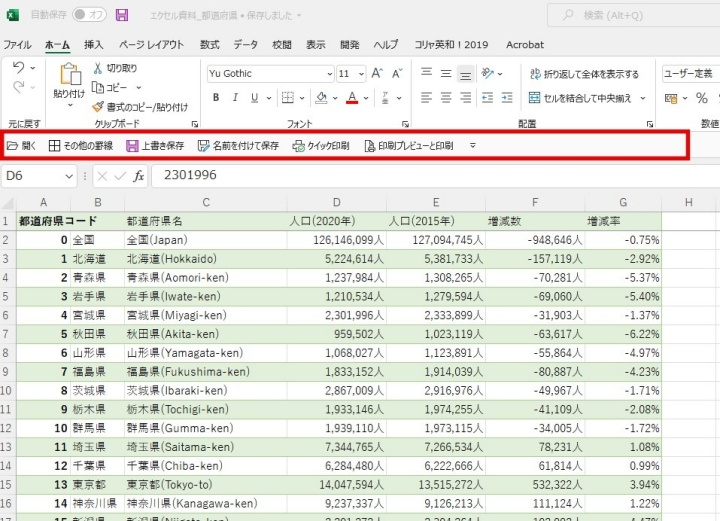Open the underline style dropdown arrow
This screenshot has height=521, width=720.
(269, 98)
